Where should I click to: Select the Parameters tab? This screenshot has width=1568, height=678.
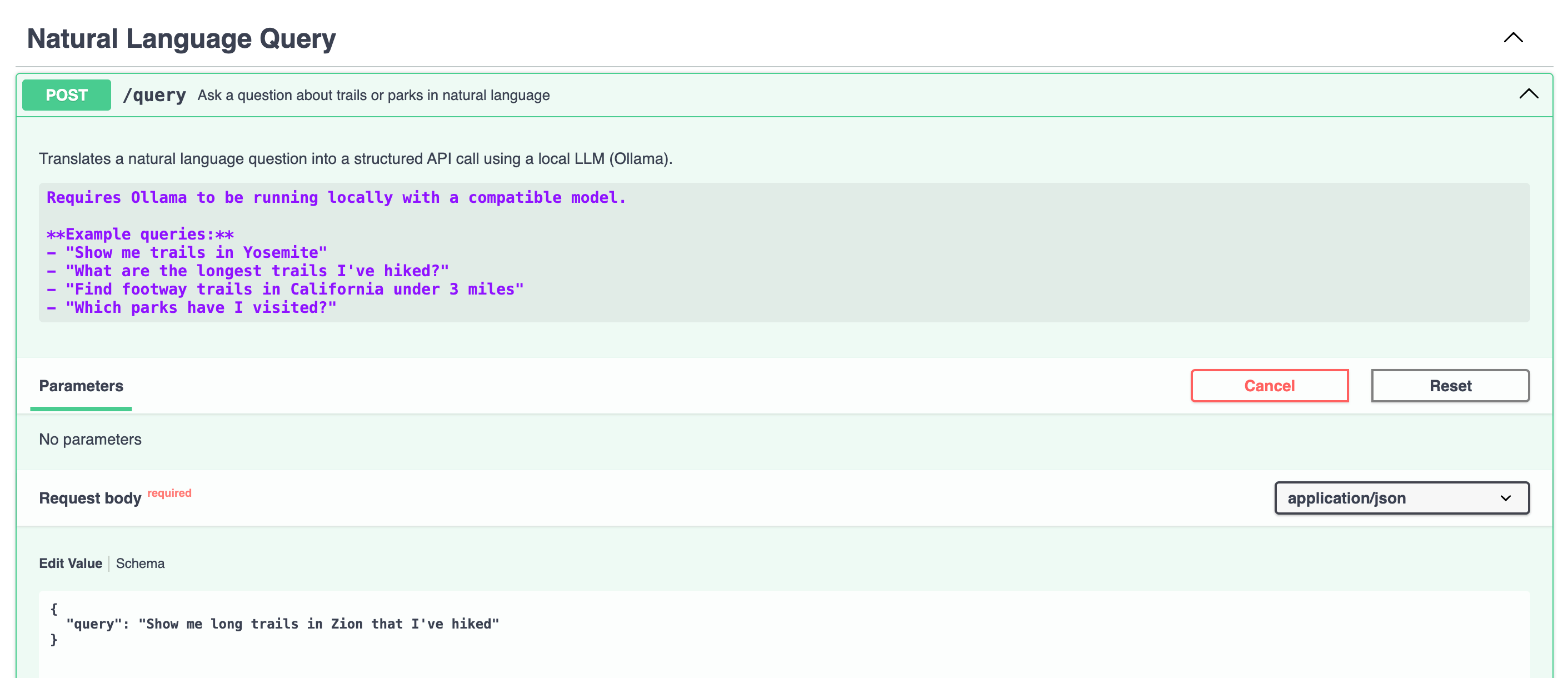[81, 386]
